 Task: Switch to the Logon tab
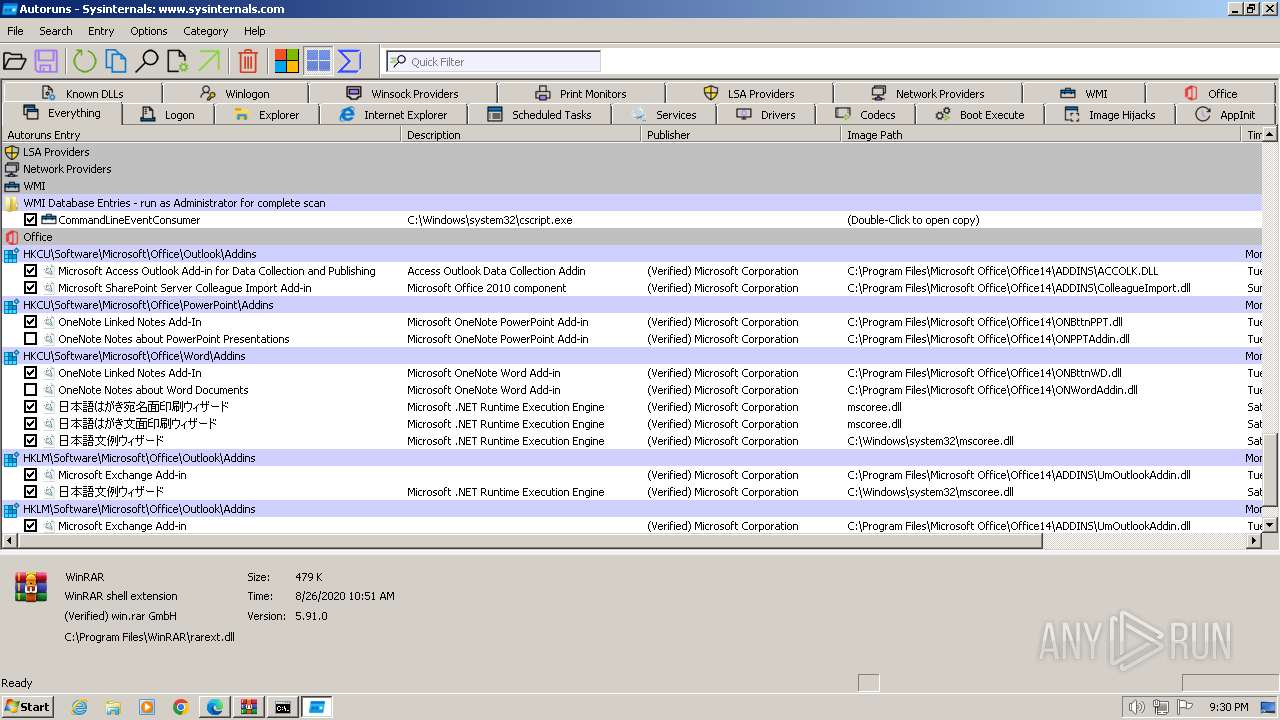(x=168, y=115)
